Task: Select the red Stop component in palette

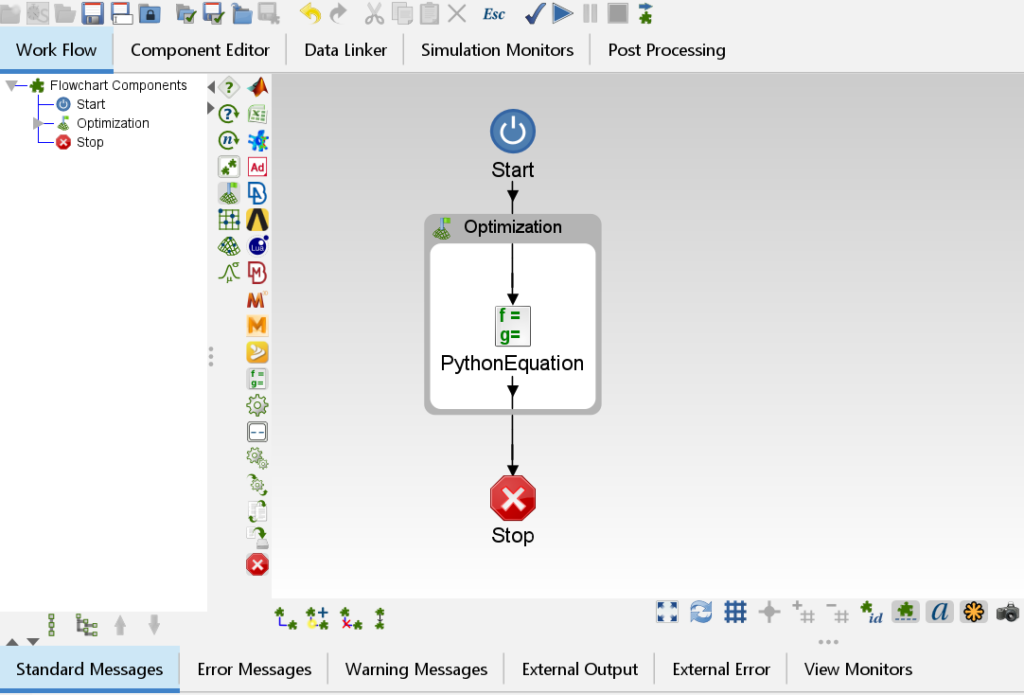Action: coord(257,565)
